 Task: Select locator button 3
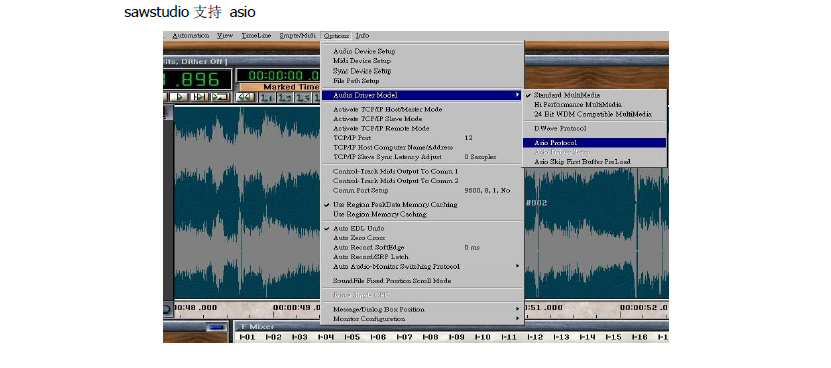click(x=303, y=98)
